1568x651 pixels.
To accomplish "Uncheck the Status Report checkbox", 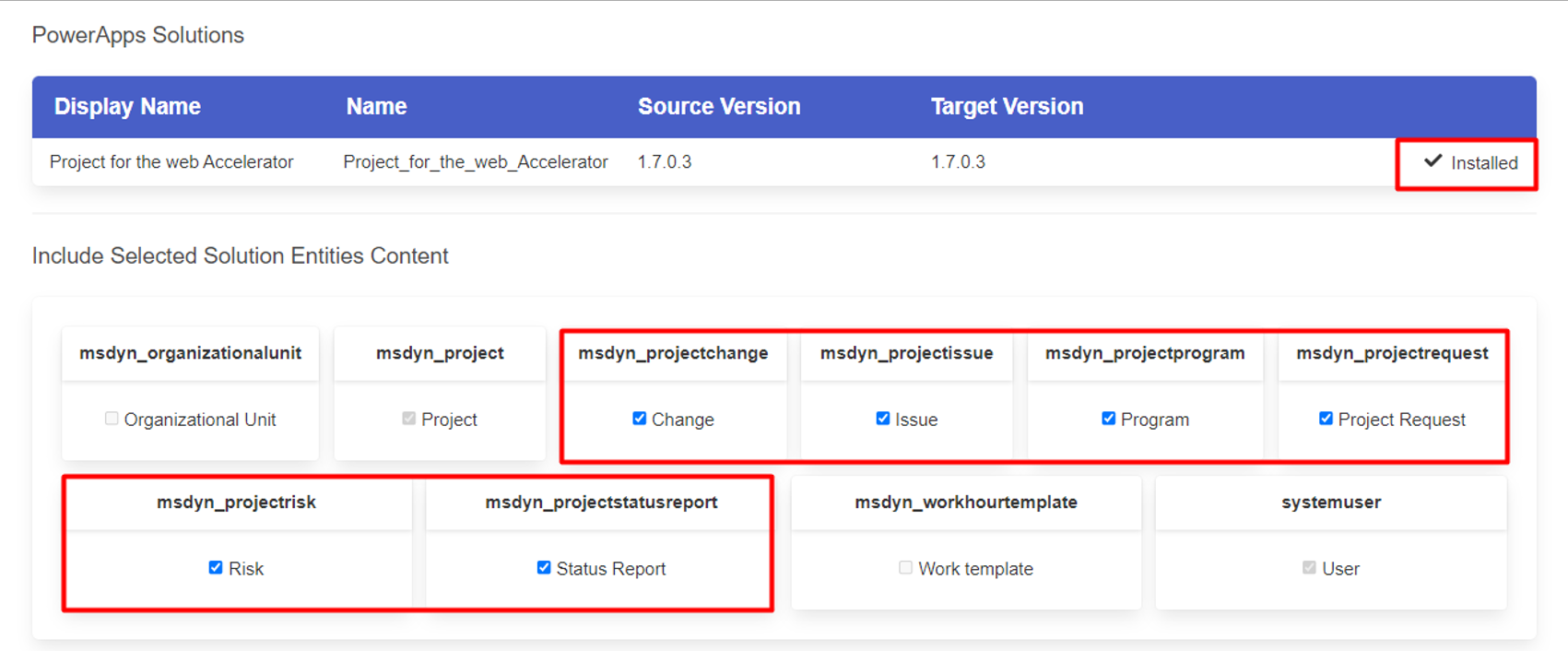I will (x=543, y=568).
